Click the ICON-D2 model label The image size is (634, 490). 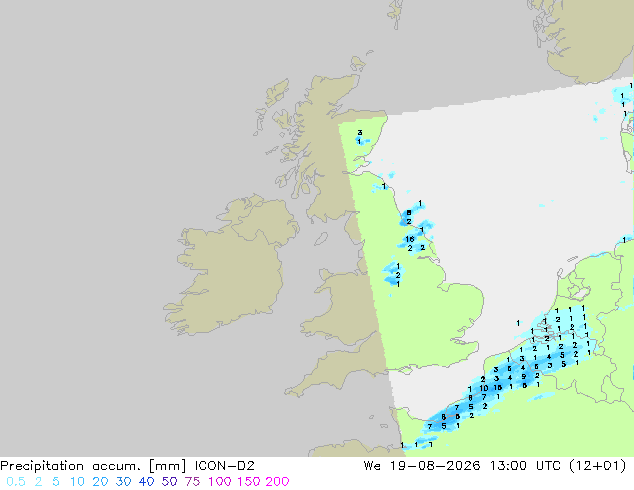224,466
